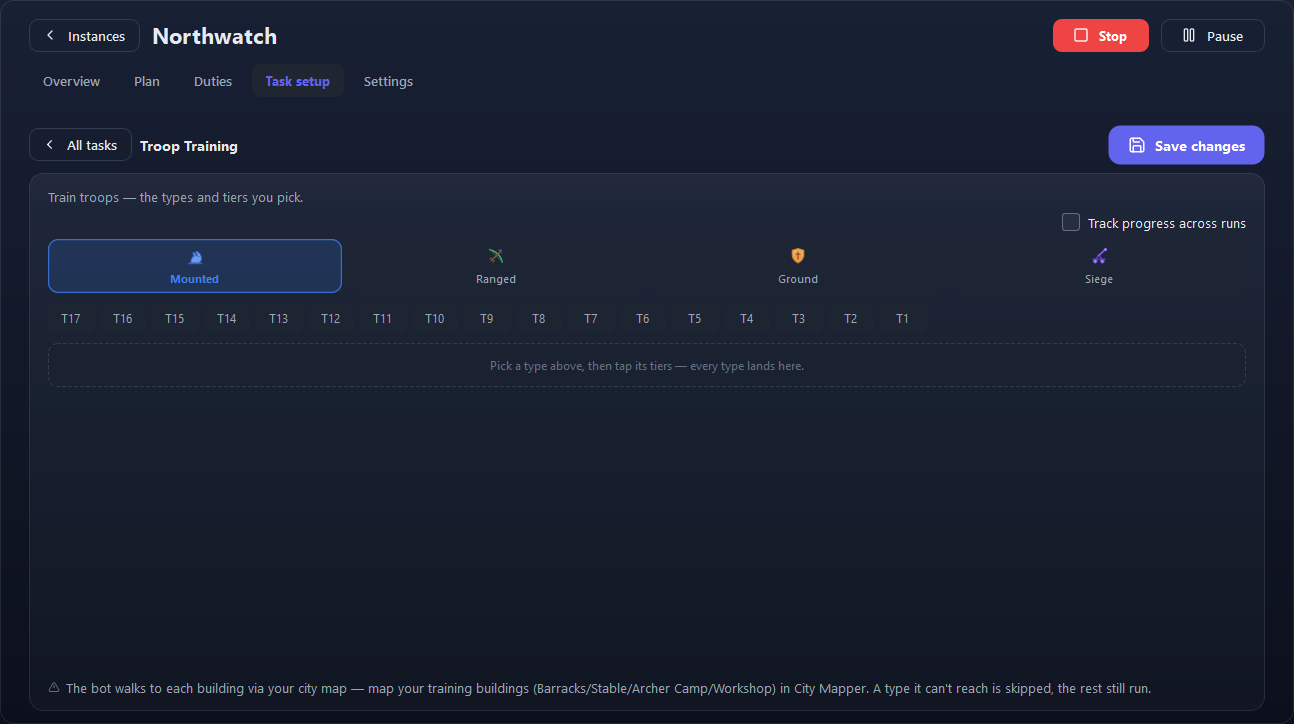Click the Stop square icon
Image resolution: width=1294 pixels, height=724 pixels.
1080,36
